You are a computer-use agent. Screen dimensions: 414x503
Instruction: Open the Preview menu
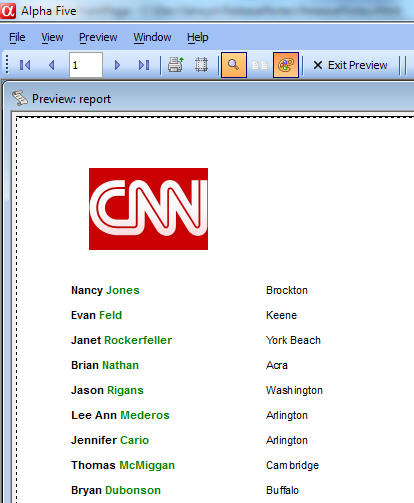coord(98,37)
